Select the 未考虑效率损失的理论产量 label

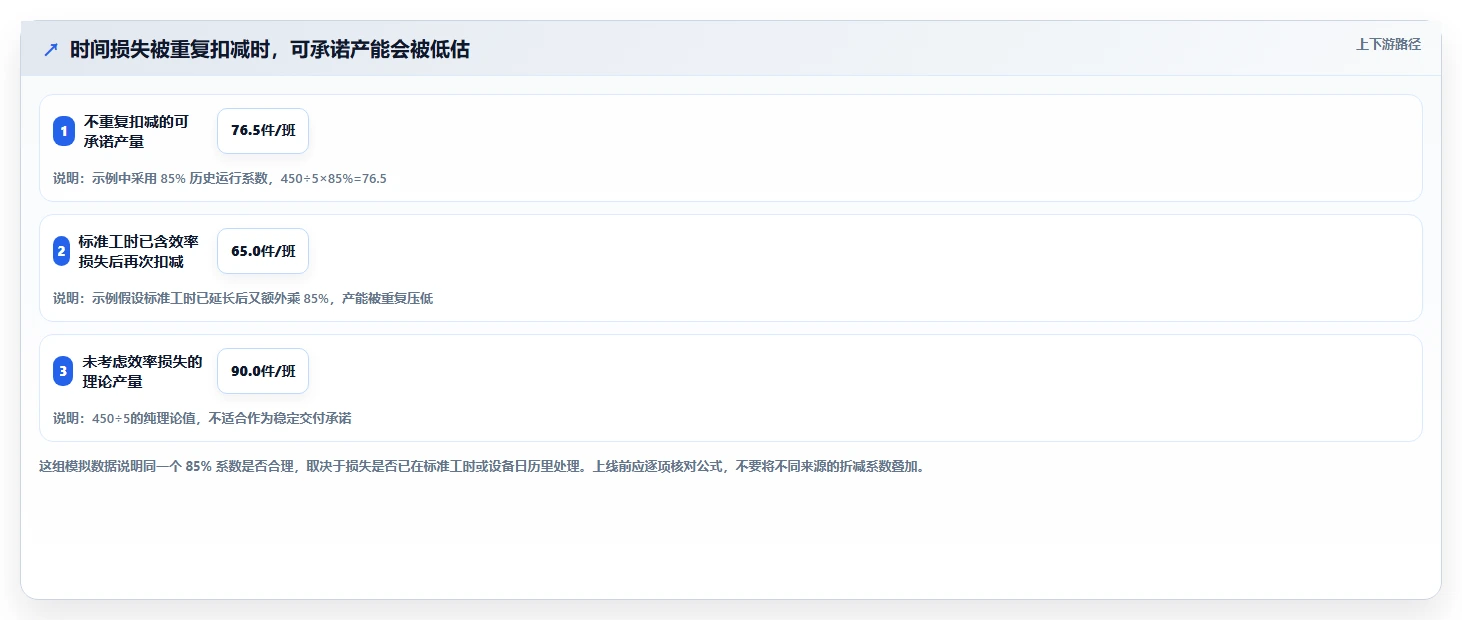click(143, 371)
